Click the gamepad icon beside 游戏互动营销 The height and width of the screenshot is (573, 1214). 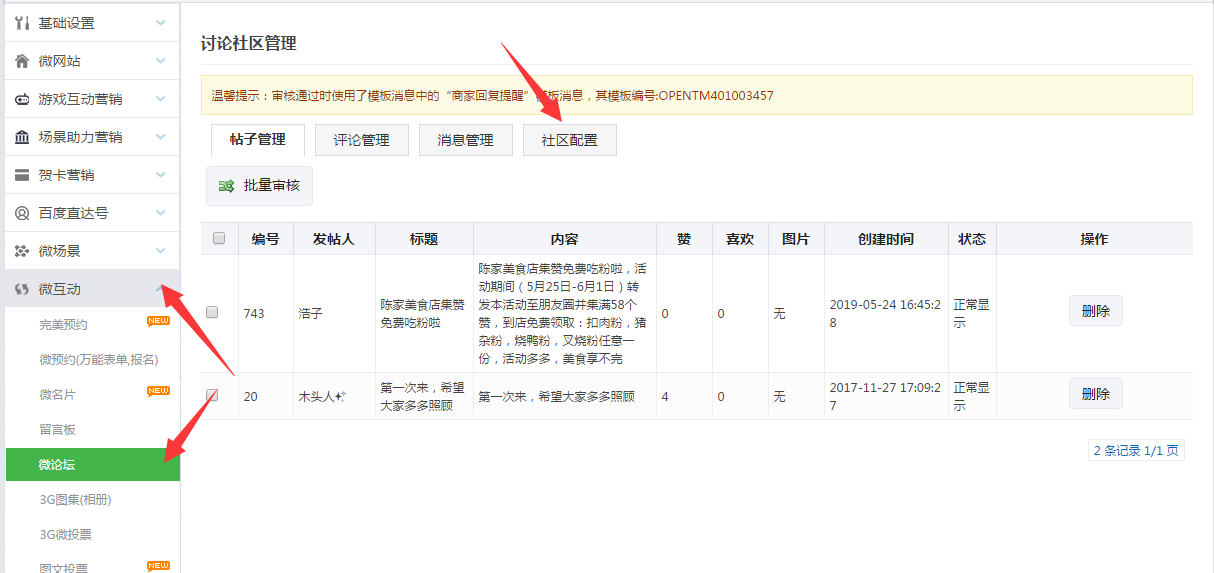coord(22,99)
